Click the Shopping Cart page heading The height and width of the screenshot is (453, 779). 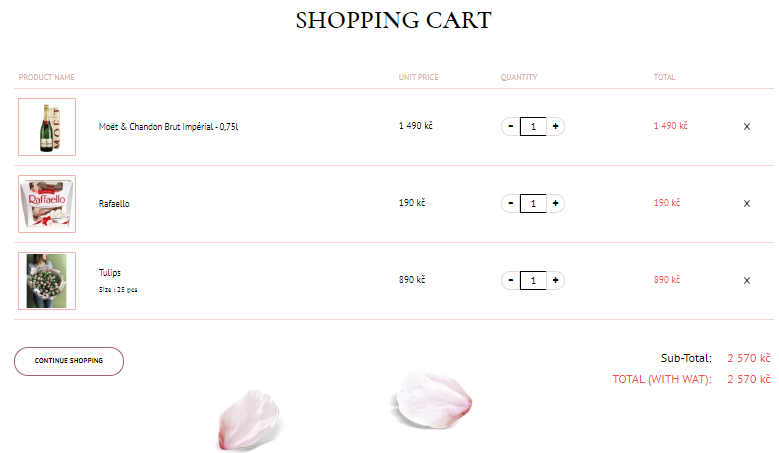394,20
